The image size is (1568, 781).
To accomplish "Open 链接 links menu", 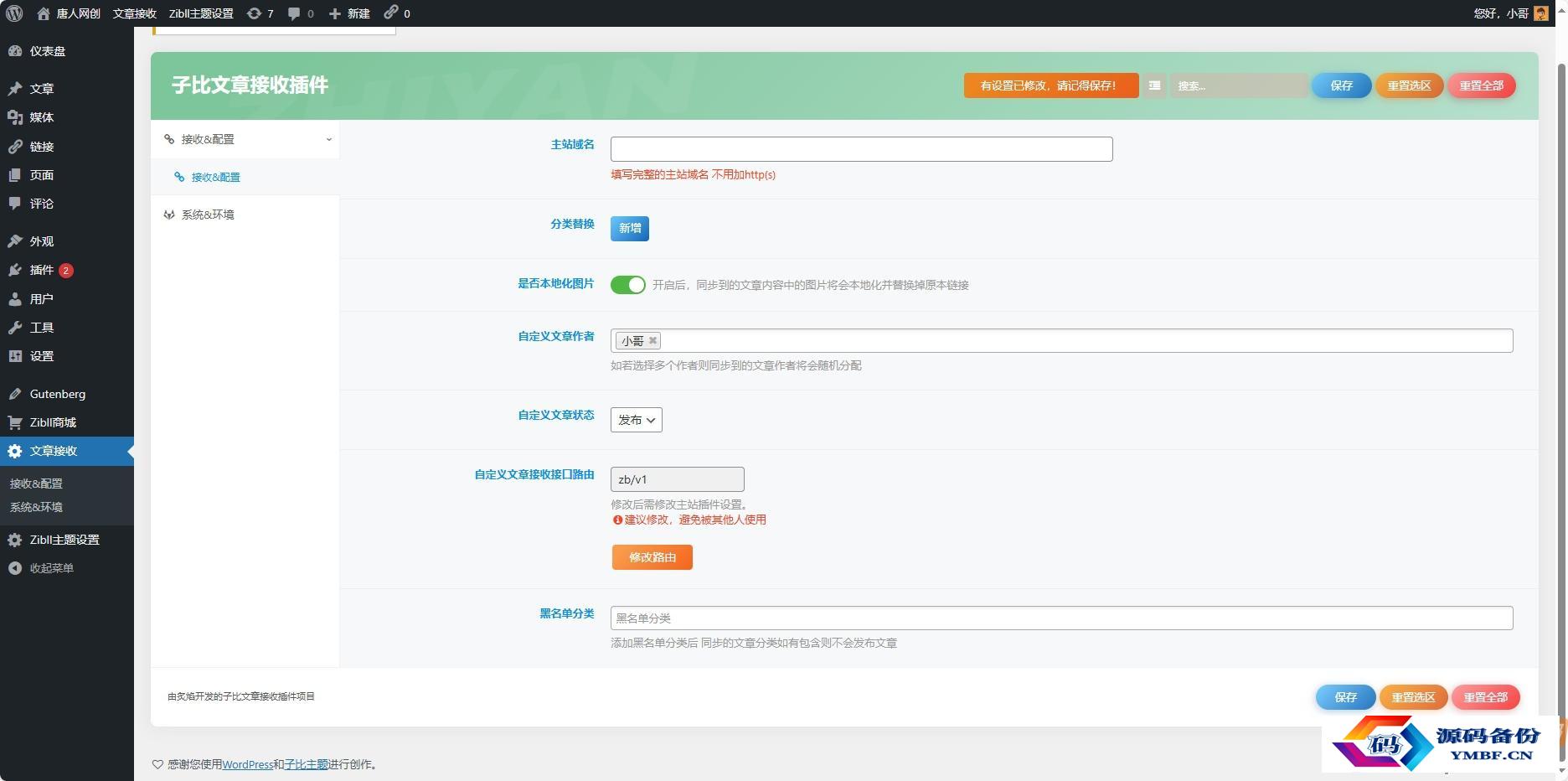I will click(x=67, y=147).
